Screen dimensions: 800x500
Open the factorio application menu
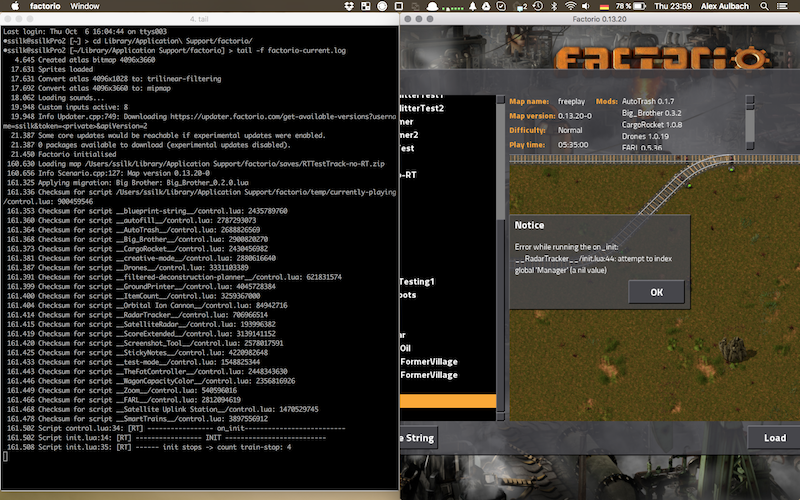45,6
